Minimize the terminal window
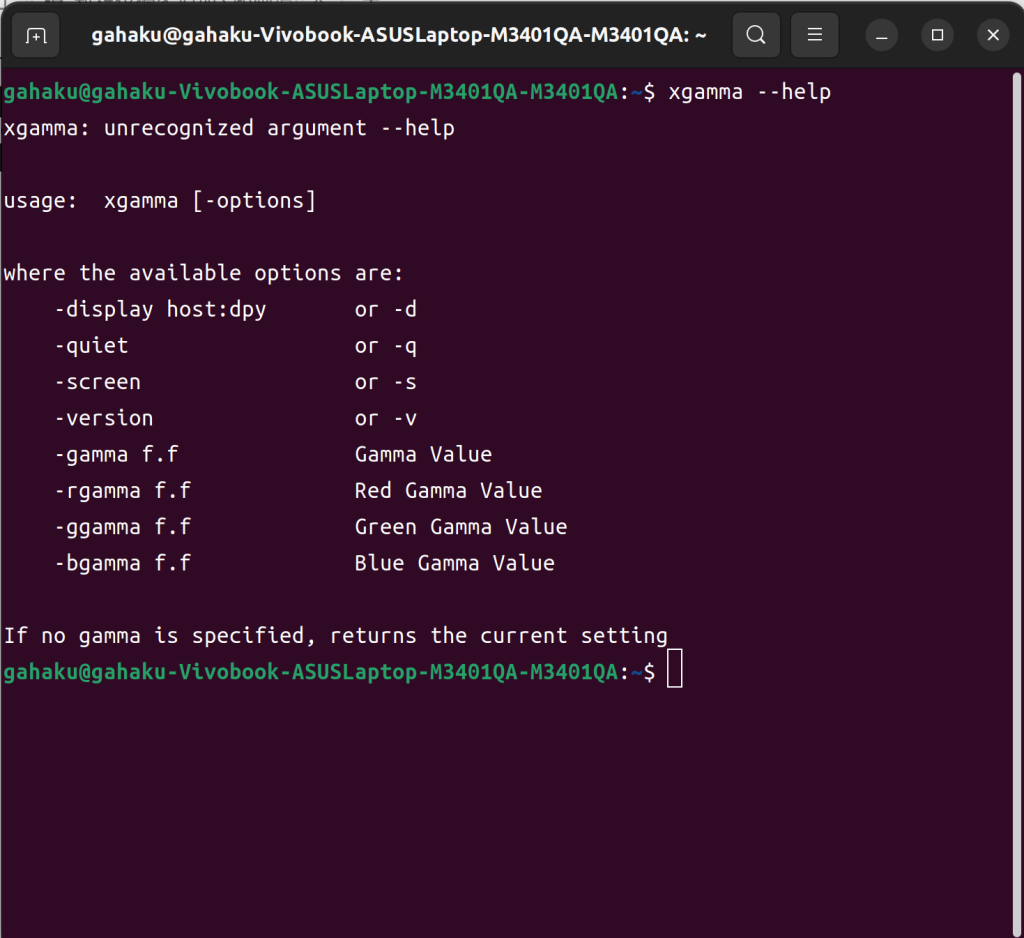This screenshot has height=938, width=1024. pyautogui.click(x=881, y=35)
